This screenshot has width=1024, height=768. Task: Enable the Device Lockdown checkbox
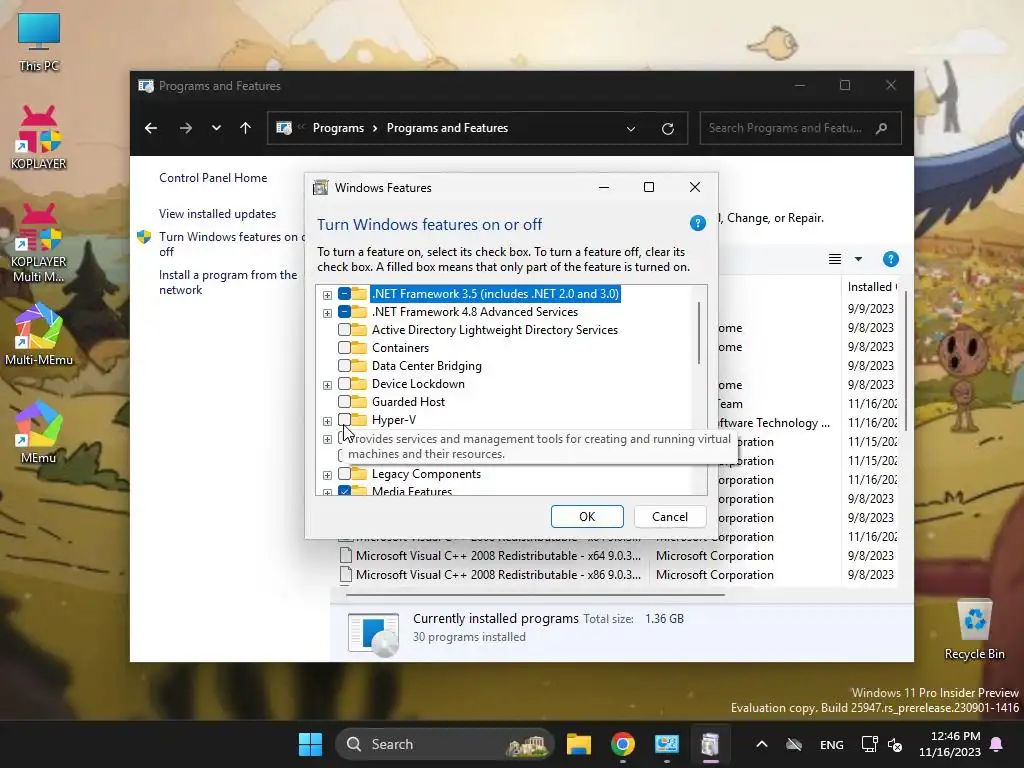[344, 384]
